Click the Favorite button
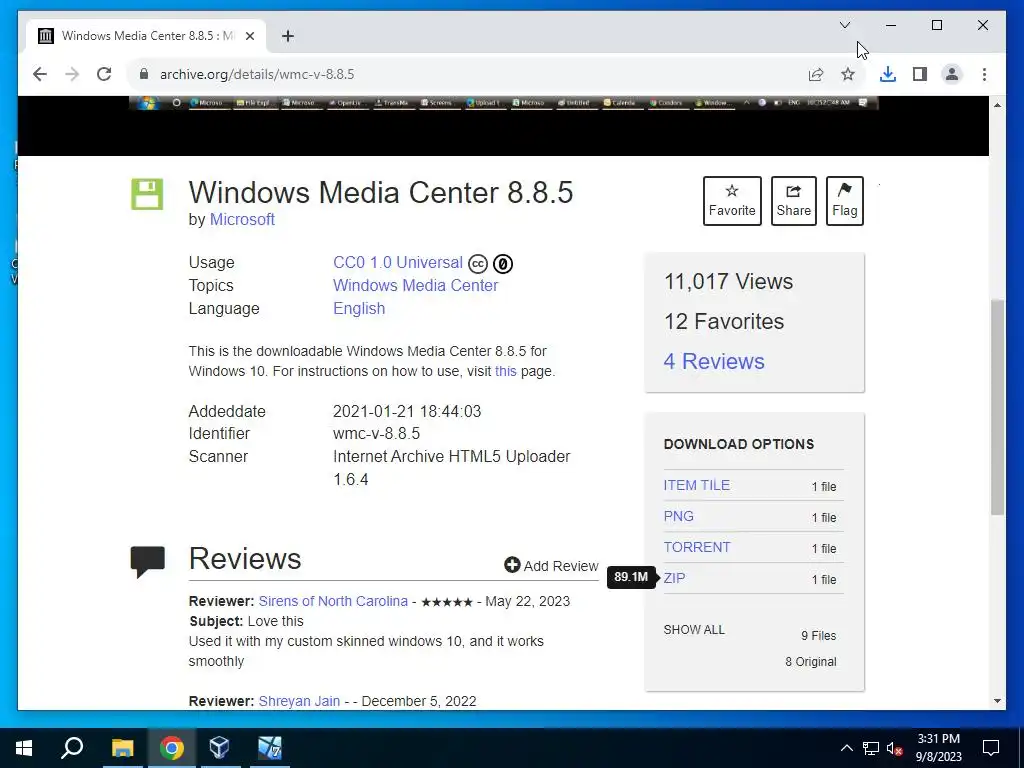This screenshot has height=768, width=1024. point(732,200)
